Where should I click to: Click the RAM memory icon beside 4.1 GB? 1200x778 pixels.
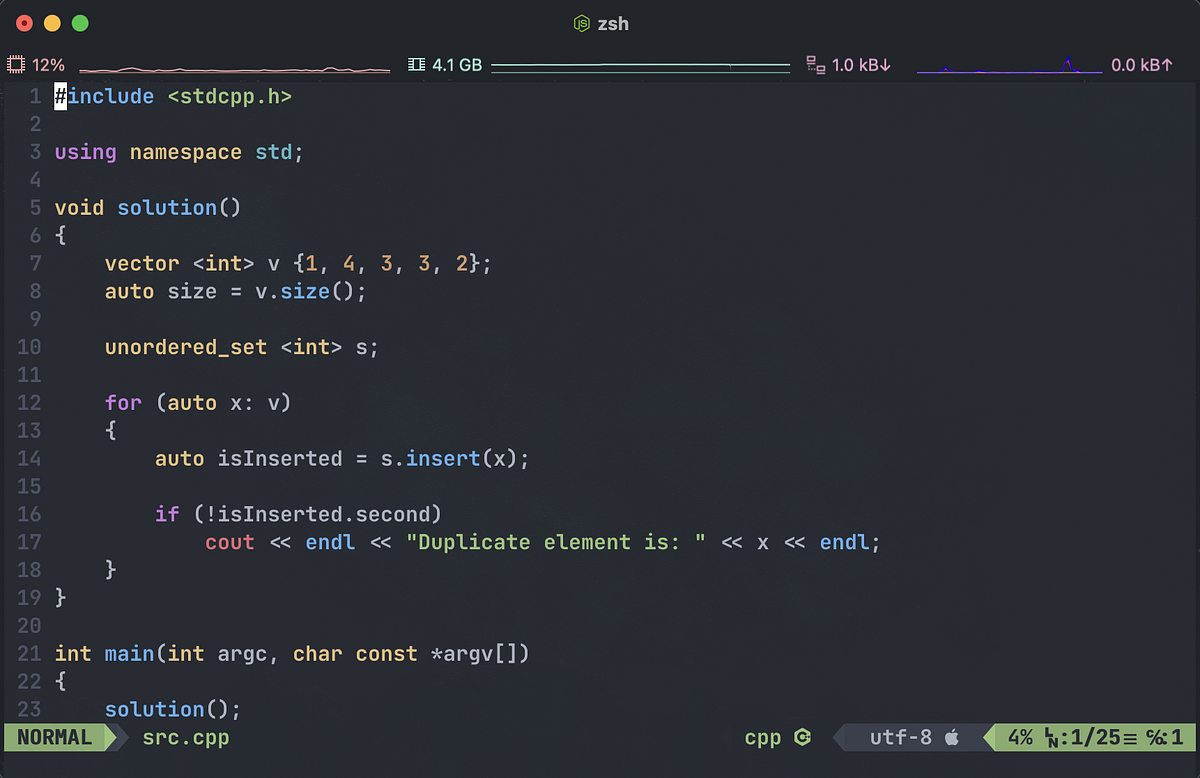416,63
